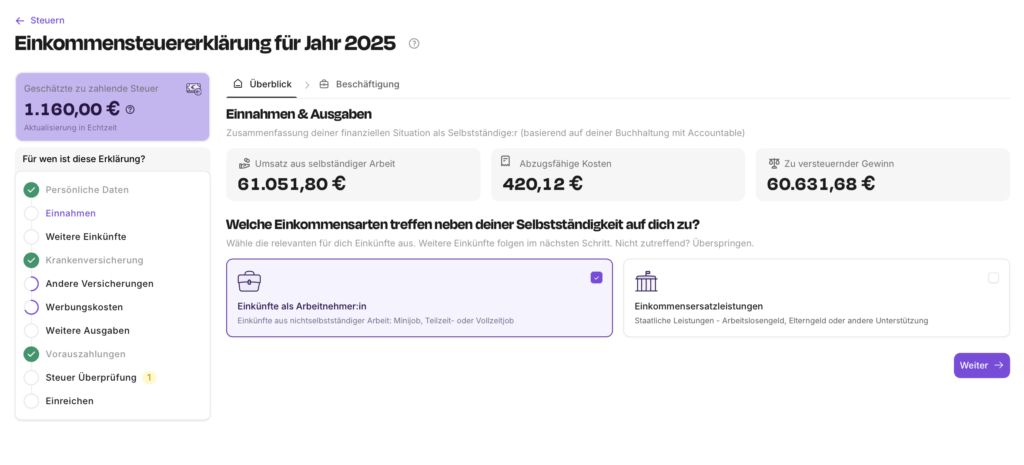The image size is (1024, 465).
Task: Click the house icon in the Überblick tab
Action: [238, 84]
